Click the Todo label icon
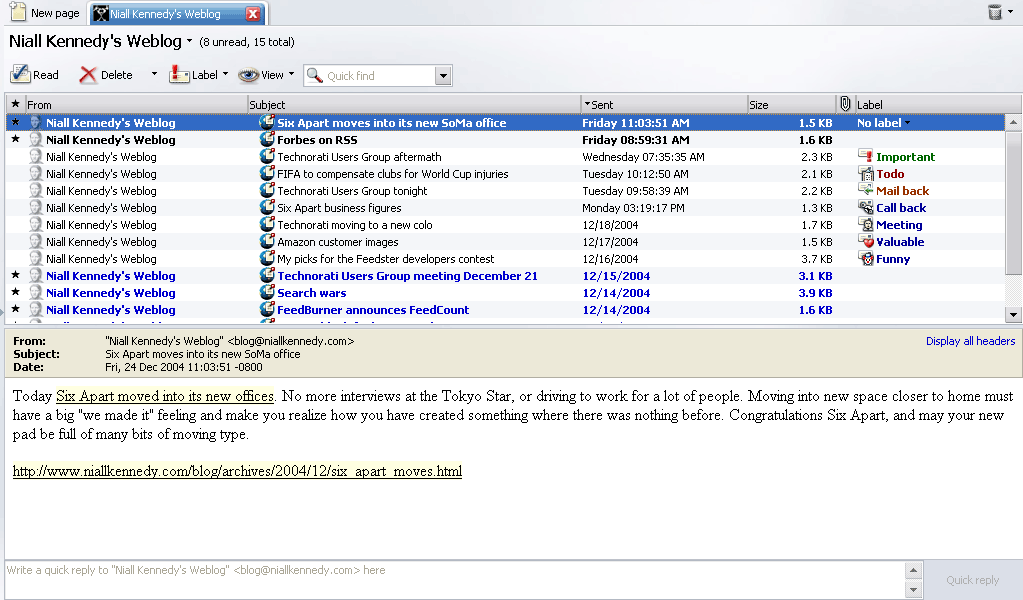 pyautogui.click(x=865, y=173)
